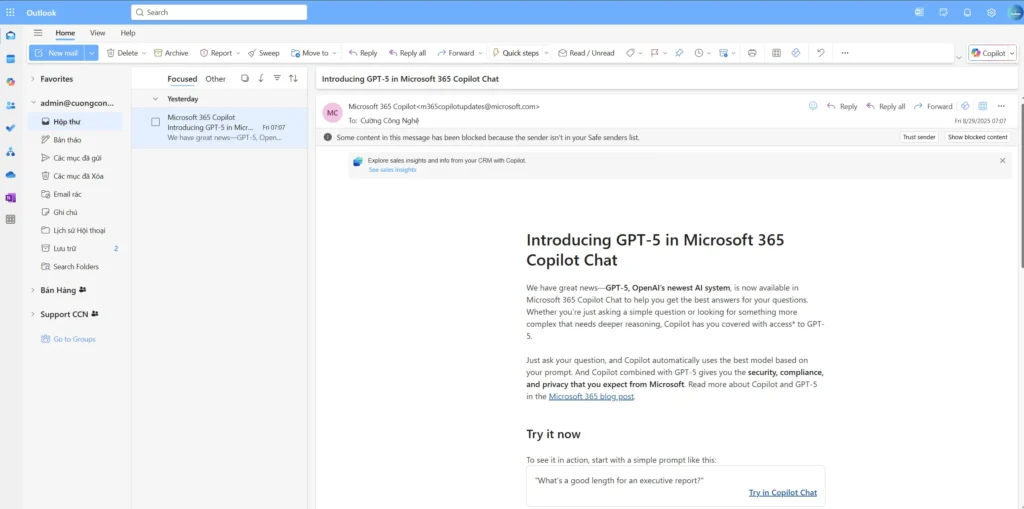The height and width of the screenshot is (509, 1024).
Task: Open the See sales insights link
Action: 392,169
